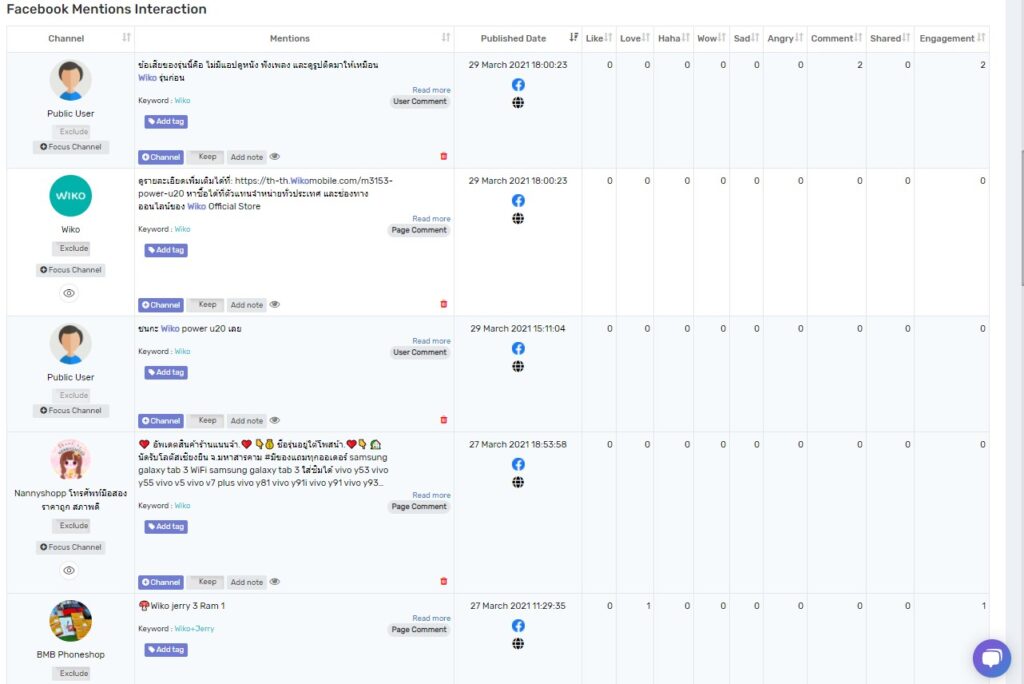Sort table by Haha column
1024x684 pixels.
point(685,38)
